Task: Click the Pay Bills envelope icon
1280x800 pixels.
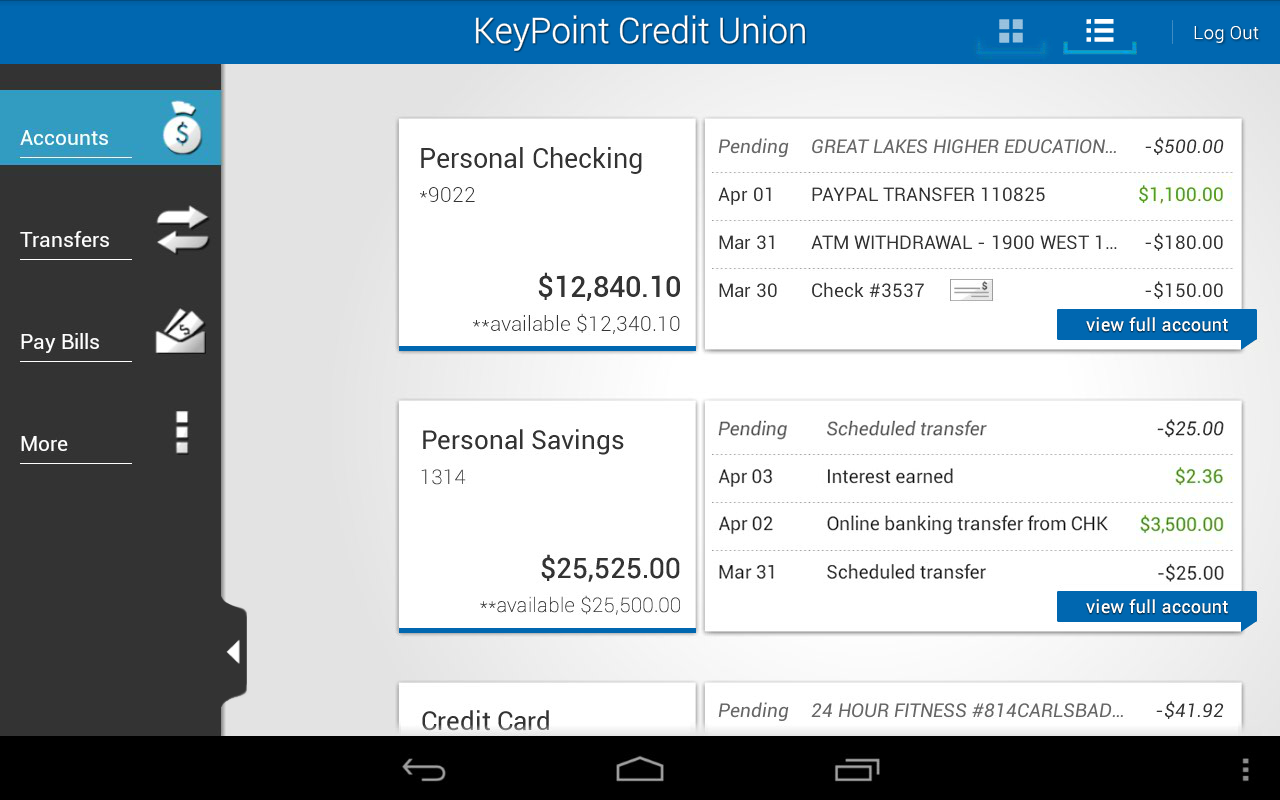Action: coord(180,332)
